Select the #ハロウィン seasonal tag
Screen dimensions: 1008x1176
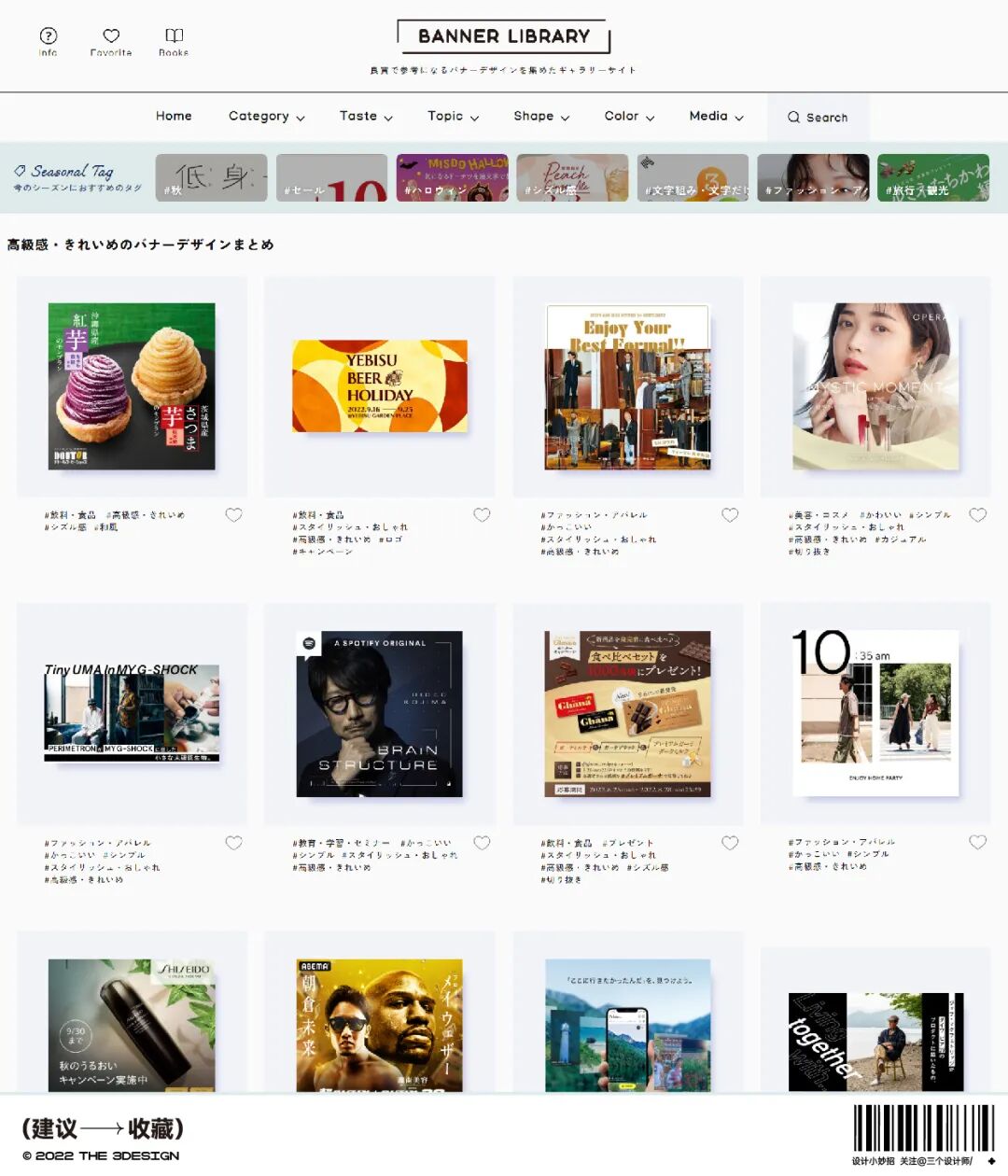pos(452,177)
